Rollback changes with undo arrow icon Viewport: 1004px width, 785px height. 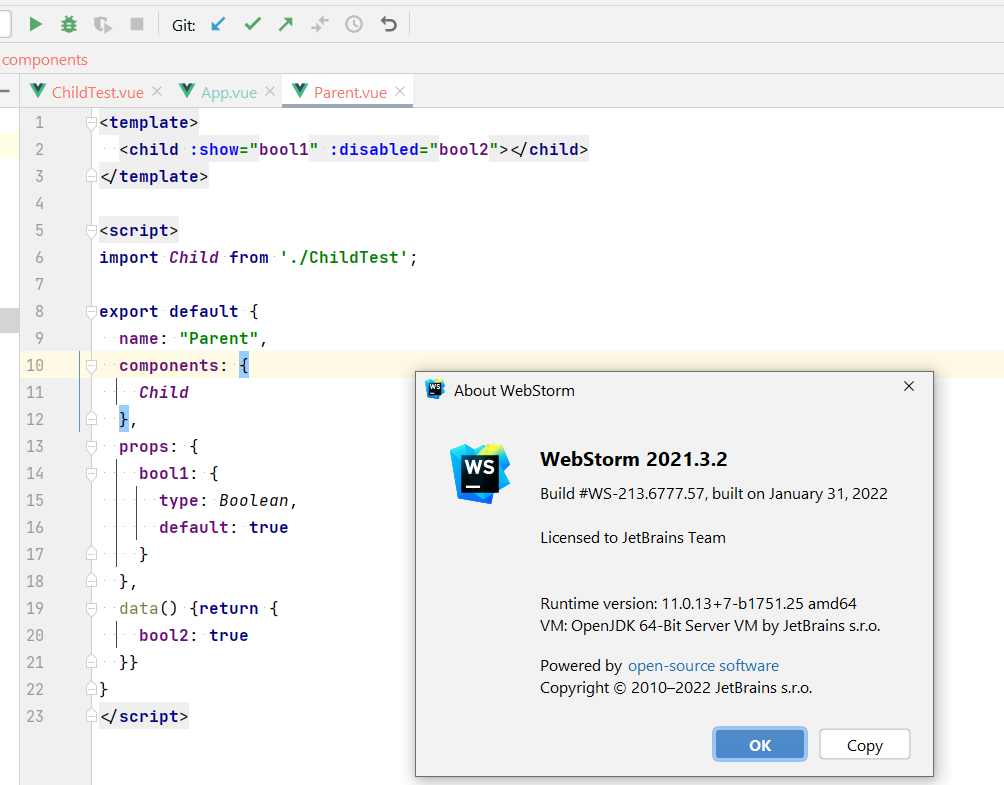[388, 24]
